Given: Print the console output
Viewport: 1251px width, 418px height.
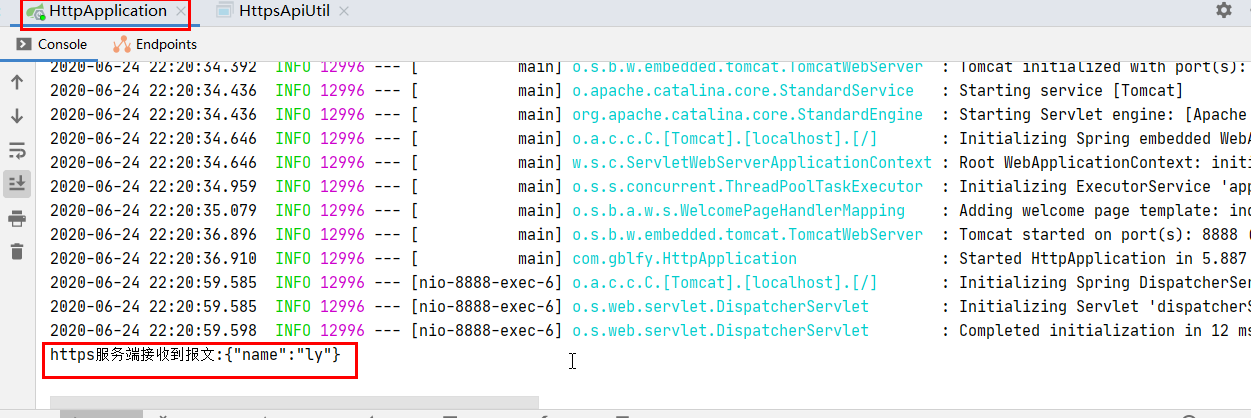Looking at the screenshot, I should [x=16, y=219].
